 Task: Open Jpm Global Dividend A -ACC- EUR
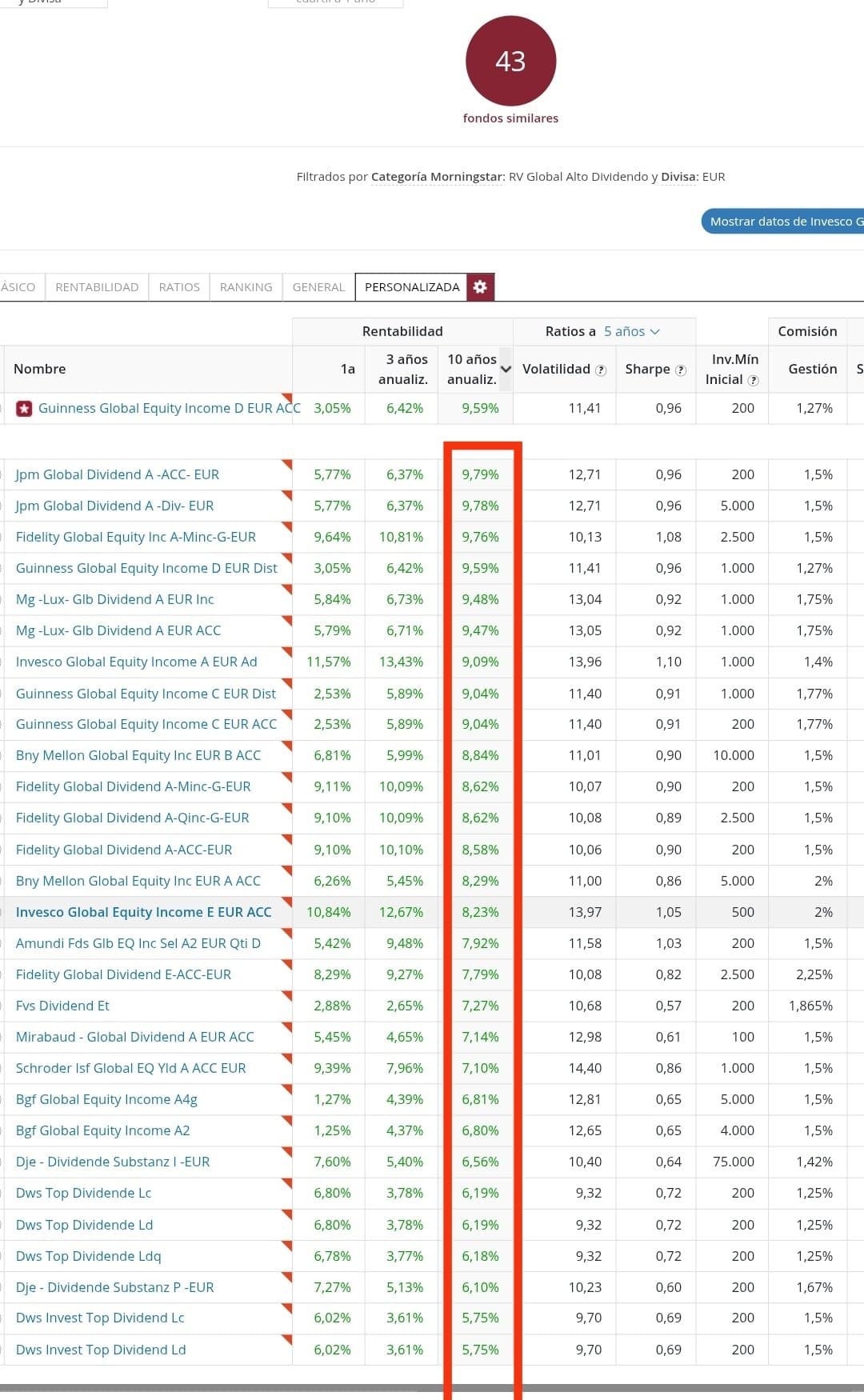118,474
